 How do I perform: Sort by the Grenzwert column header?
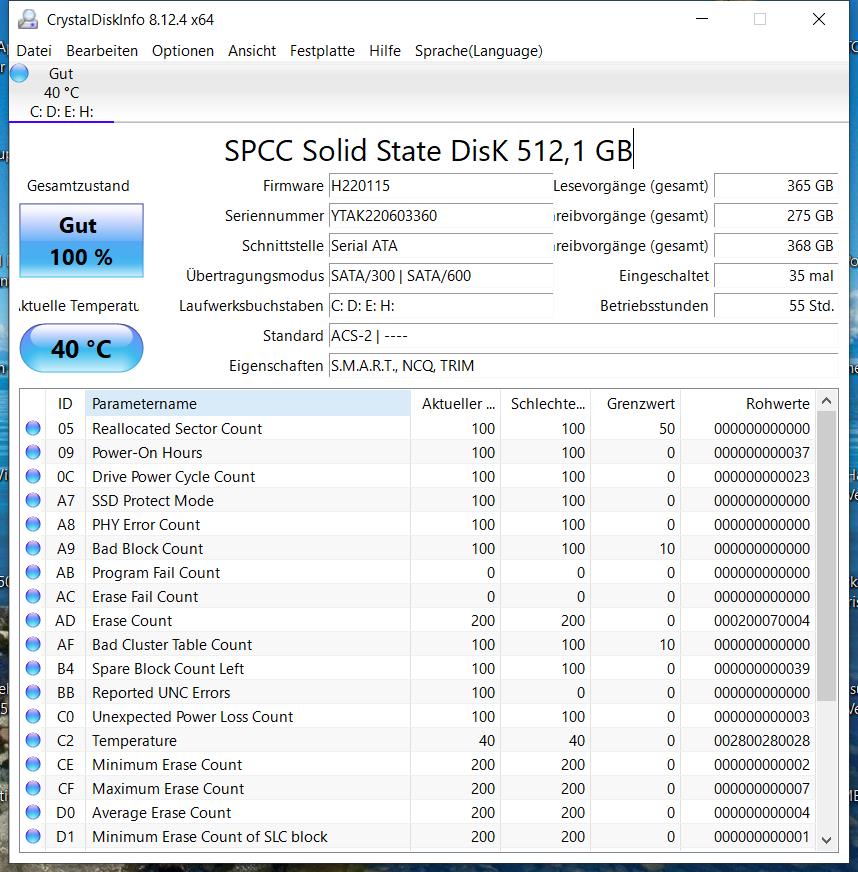pyautogui.click(x=636, y=404)
